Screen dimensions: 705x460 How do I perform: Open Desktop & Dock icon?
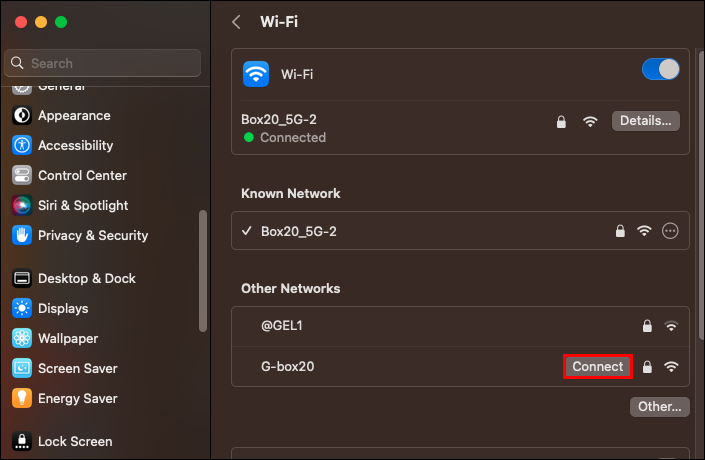click(22, 279)
